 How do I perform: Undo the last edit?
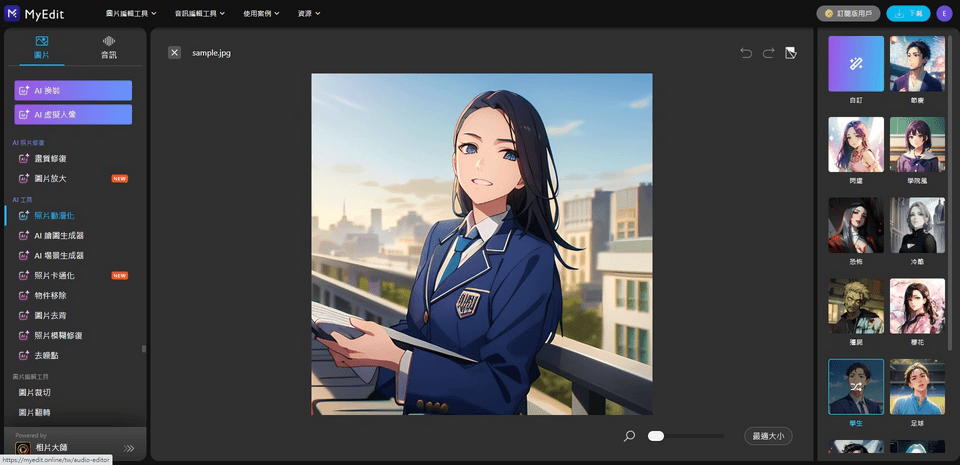(746, 53)
